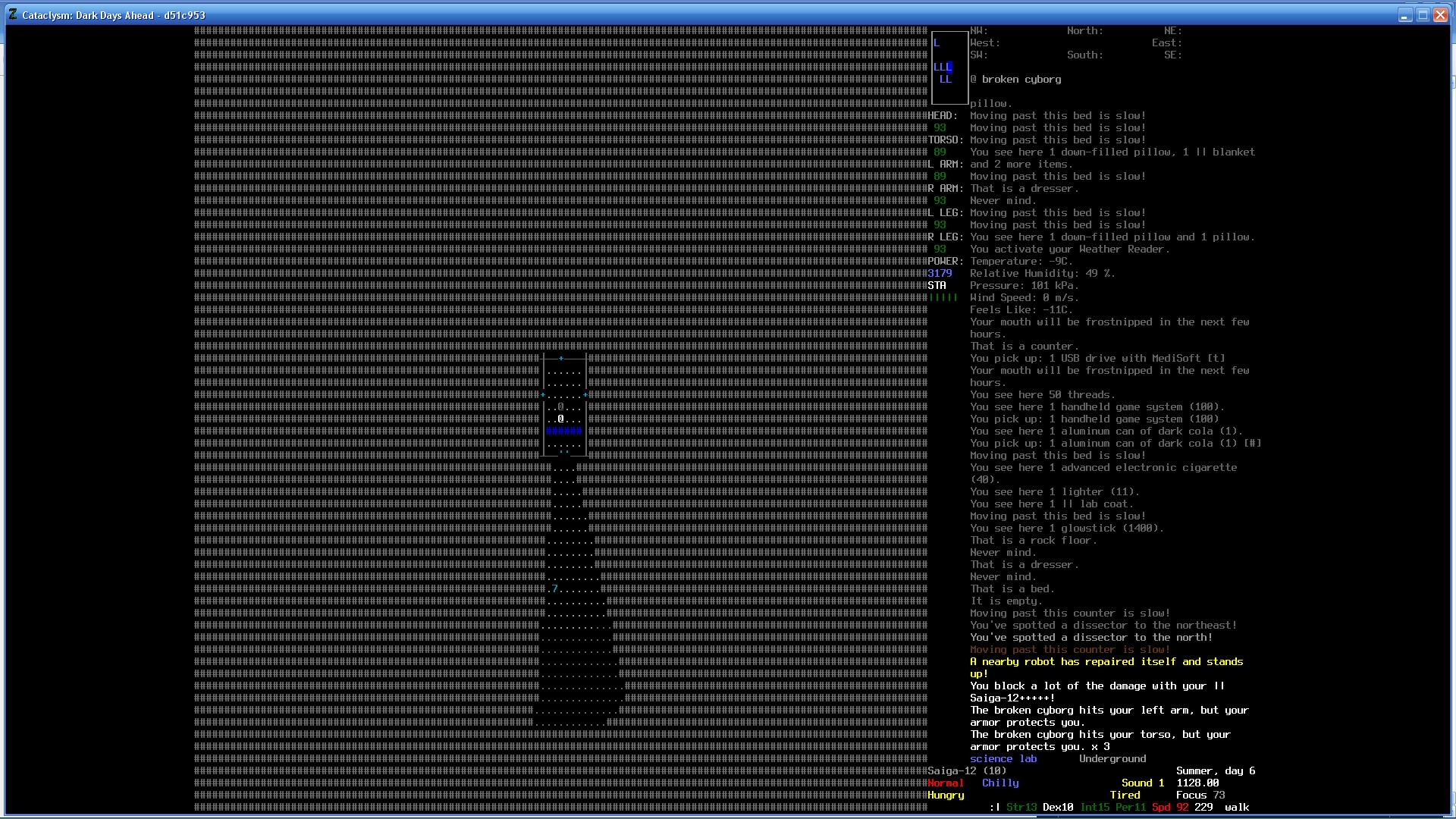This screenshot has width=1456, height=819.
Task: Click the broken cyborg monster list entry
Action: 1016,79
